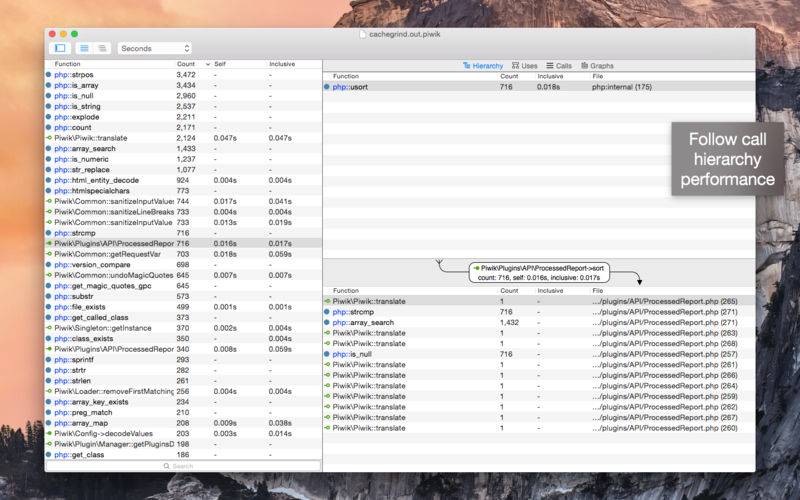Open the Hierarchy tab
This screenshot has width=800, height=500.
pos(483,66)
